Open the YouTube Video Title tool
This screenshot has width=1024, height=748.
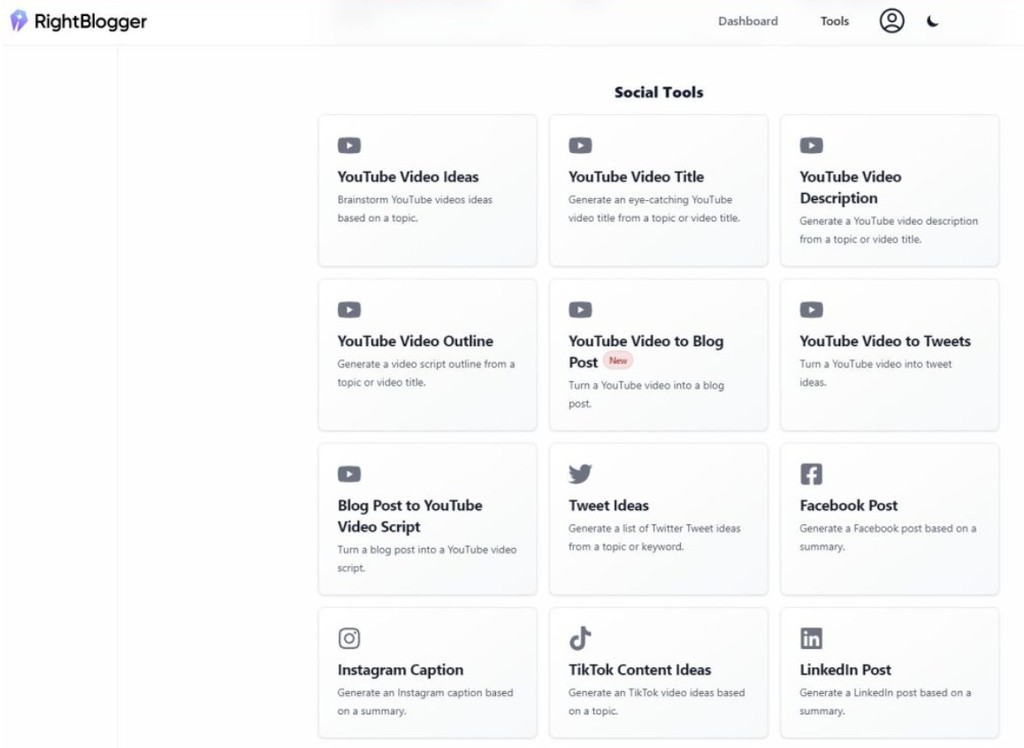(636, 177)
